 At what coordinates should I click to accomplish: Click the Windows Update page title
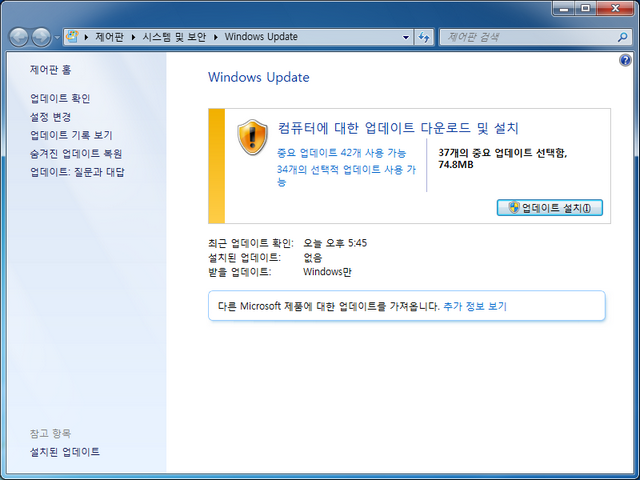pos(259,77)
